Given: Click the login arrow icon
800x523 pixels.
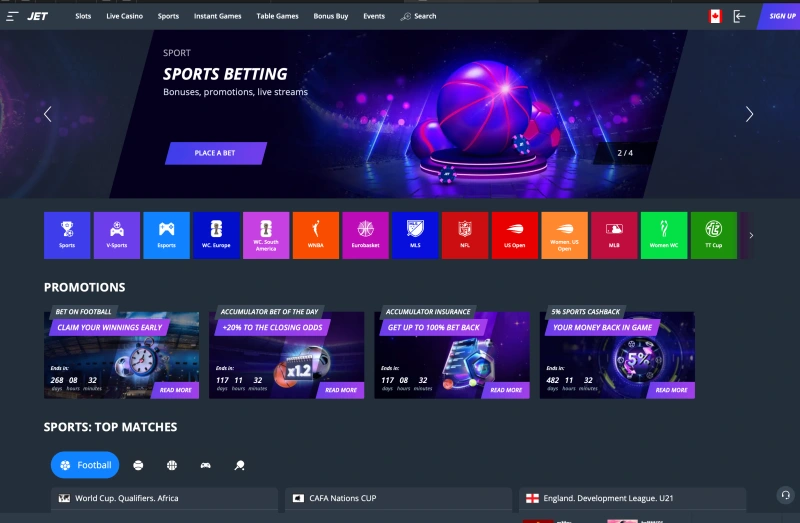Looking at the screenshot, I should pos(740,16).
